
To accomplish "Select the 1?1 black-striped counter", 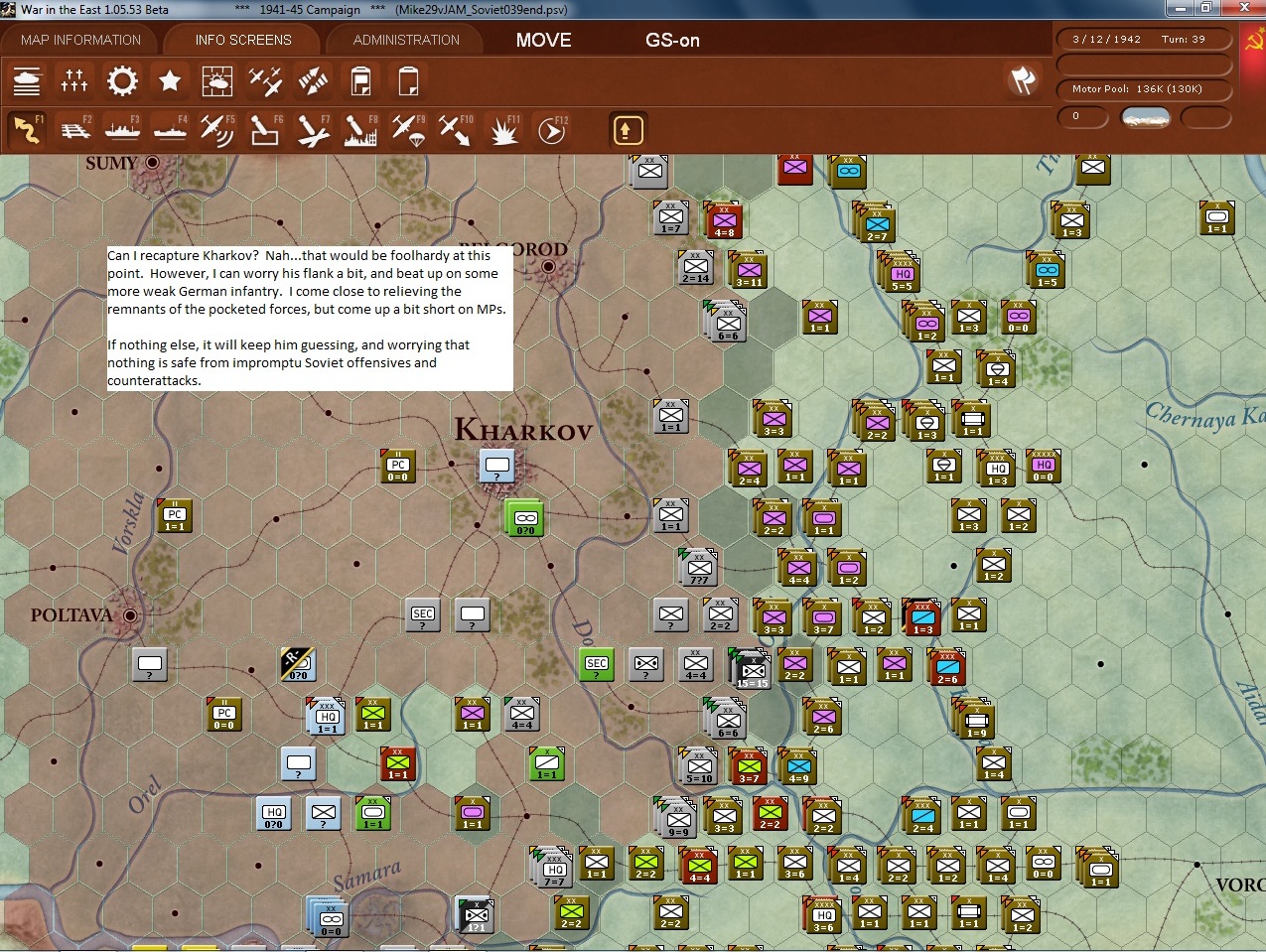I will (x=475, y=913).
